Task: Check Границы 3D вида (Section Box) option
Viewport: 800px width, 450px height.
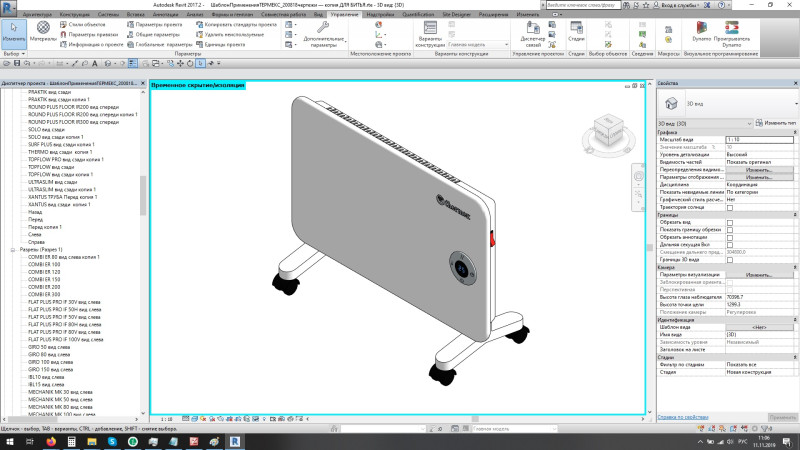Action: click(x=729, y=259)
